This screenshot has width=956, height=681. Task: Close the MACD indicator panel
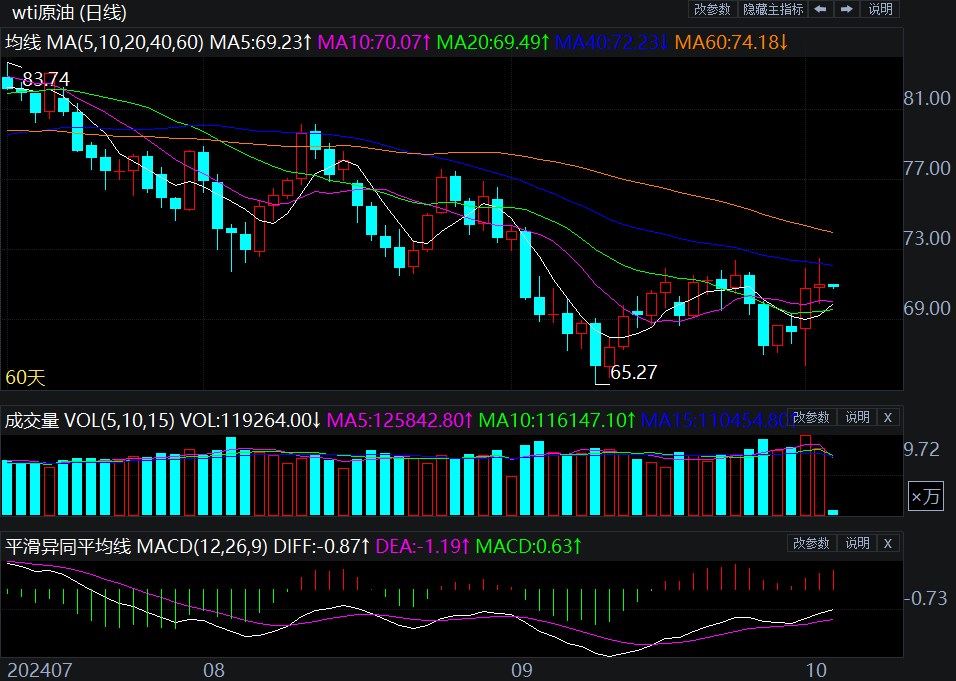point(887,543)
